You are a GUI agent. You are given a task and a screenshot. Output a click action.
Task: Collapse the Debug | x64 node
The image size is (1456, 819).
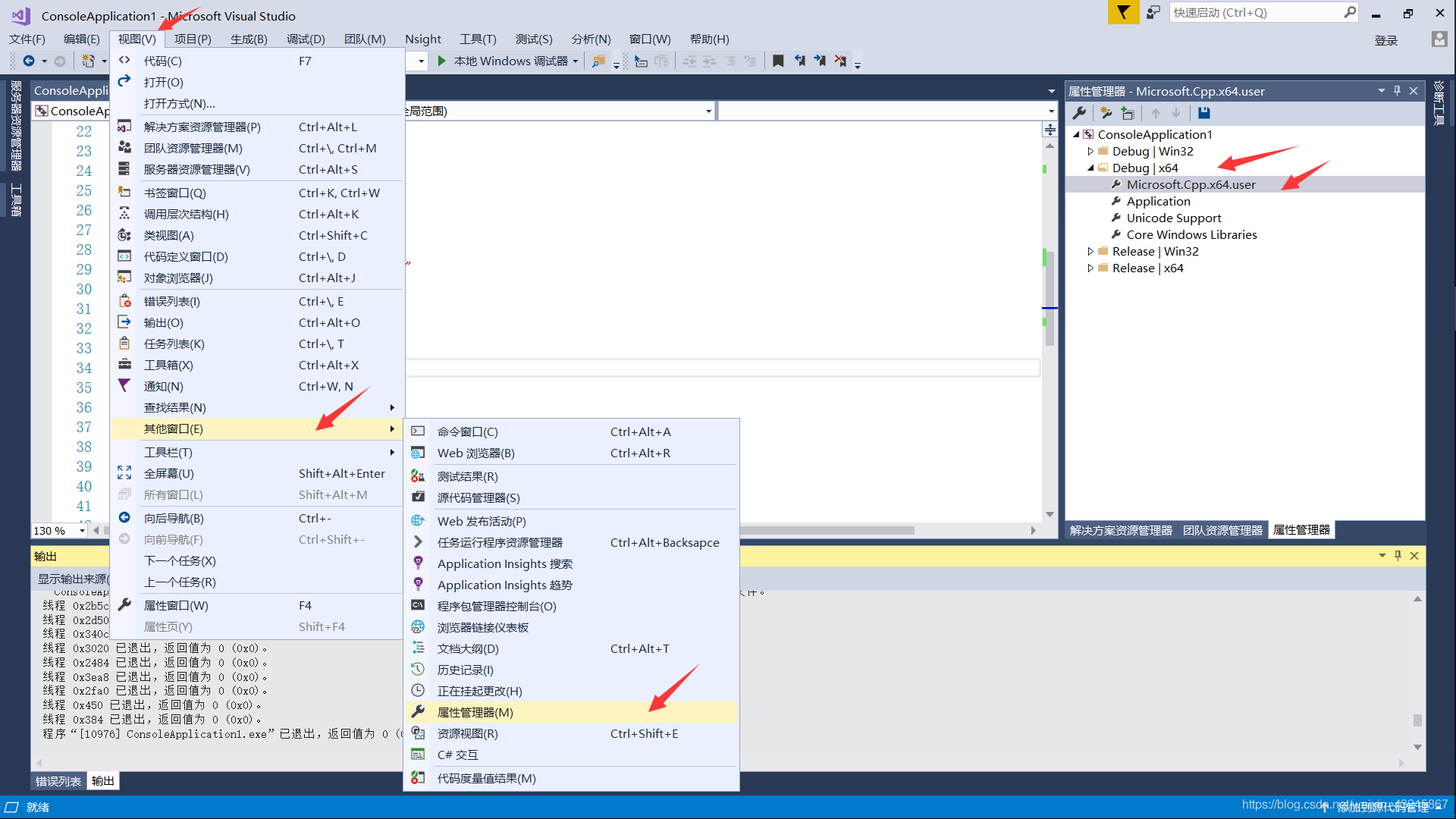click(x=1090, y=168)
